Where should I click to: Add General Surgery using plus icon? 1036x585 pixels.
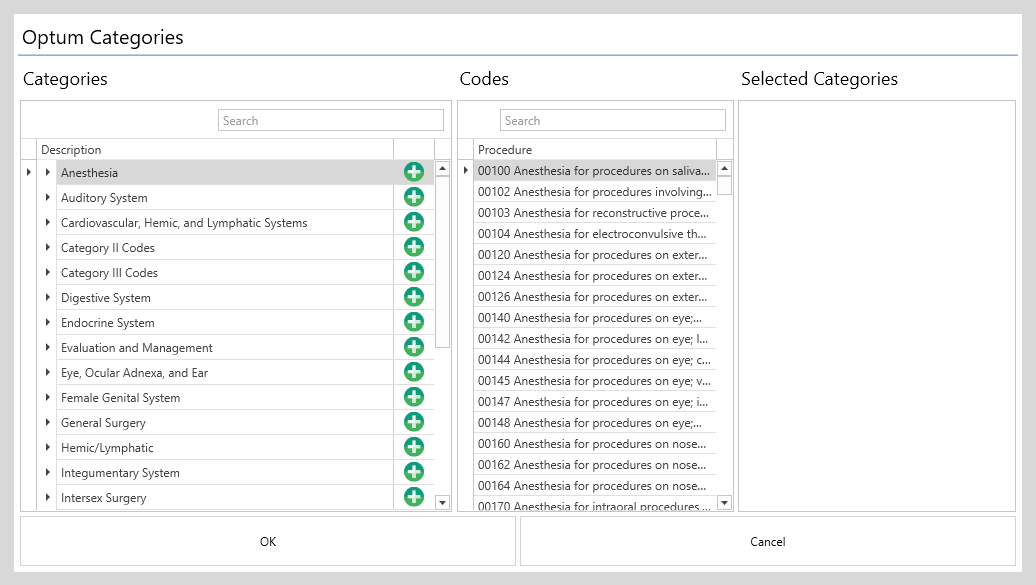click(414, 422)
